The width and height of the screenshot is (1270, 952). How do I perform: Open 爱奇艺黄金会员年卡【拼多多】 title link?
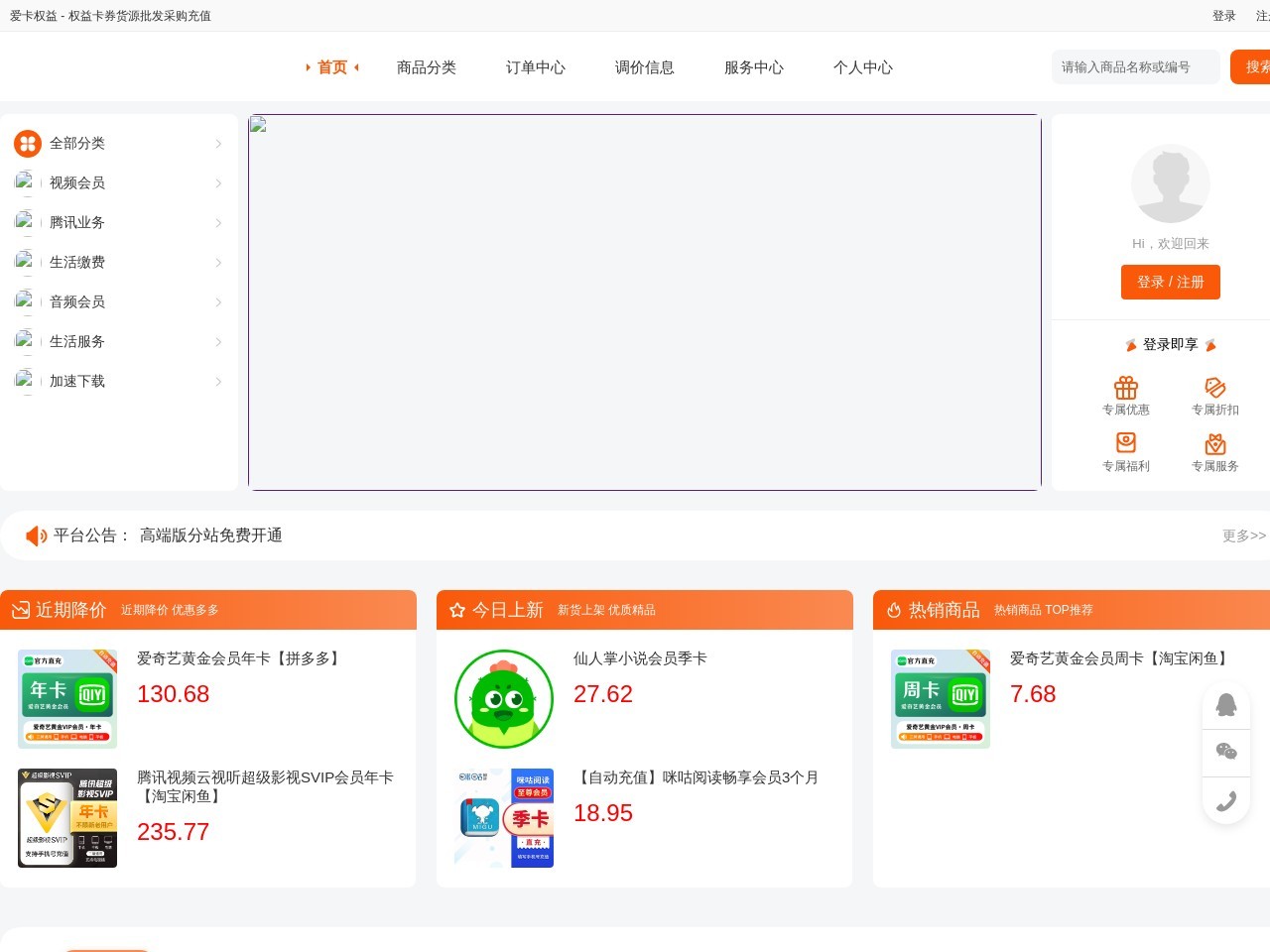[x=240, y=658]
